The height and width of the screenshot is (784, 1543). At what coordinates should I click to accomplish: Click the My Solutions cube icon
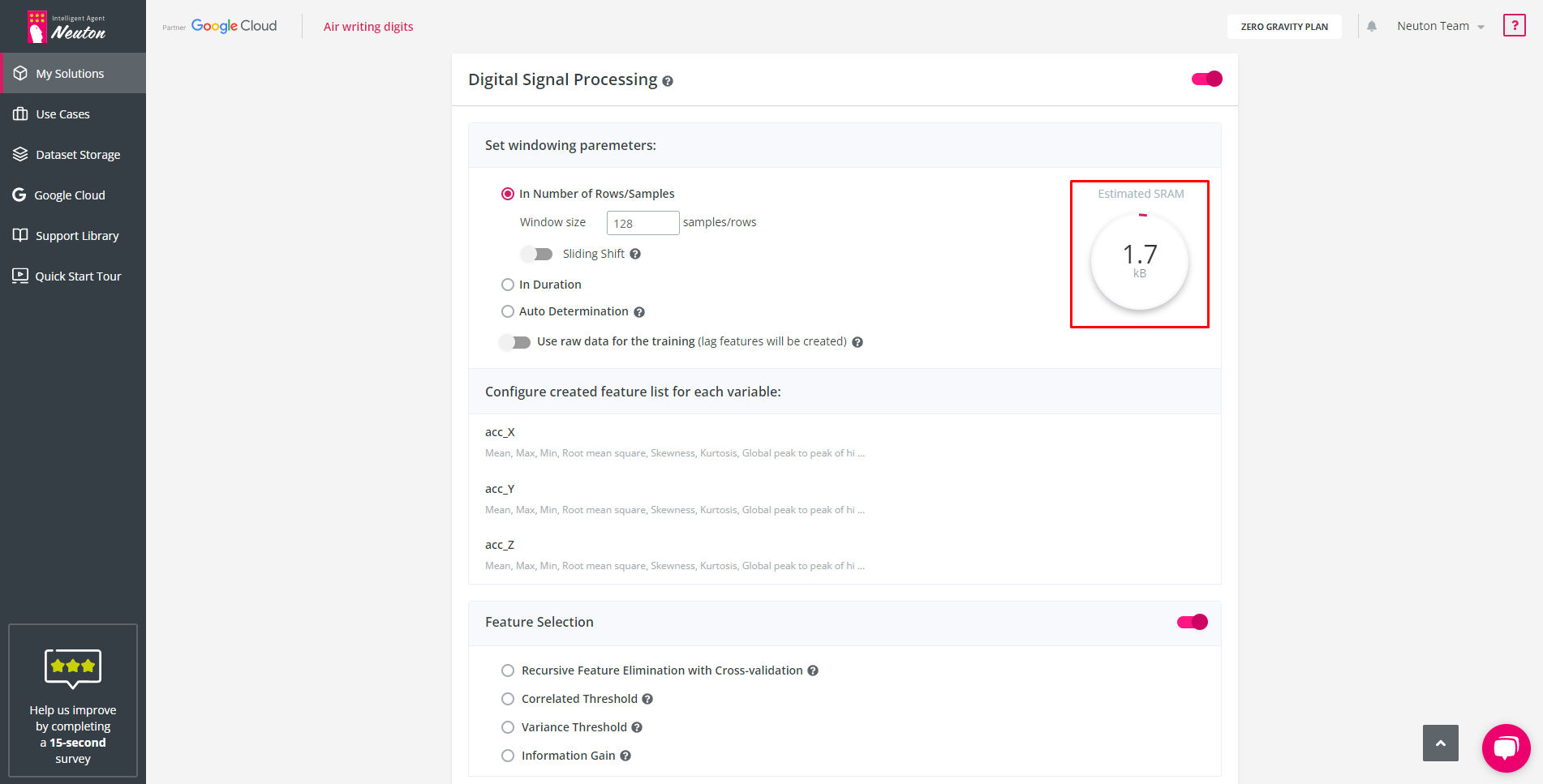20,73
